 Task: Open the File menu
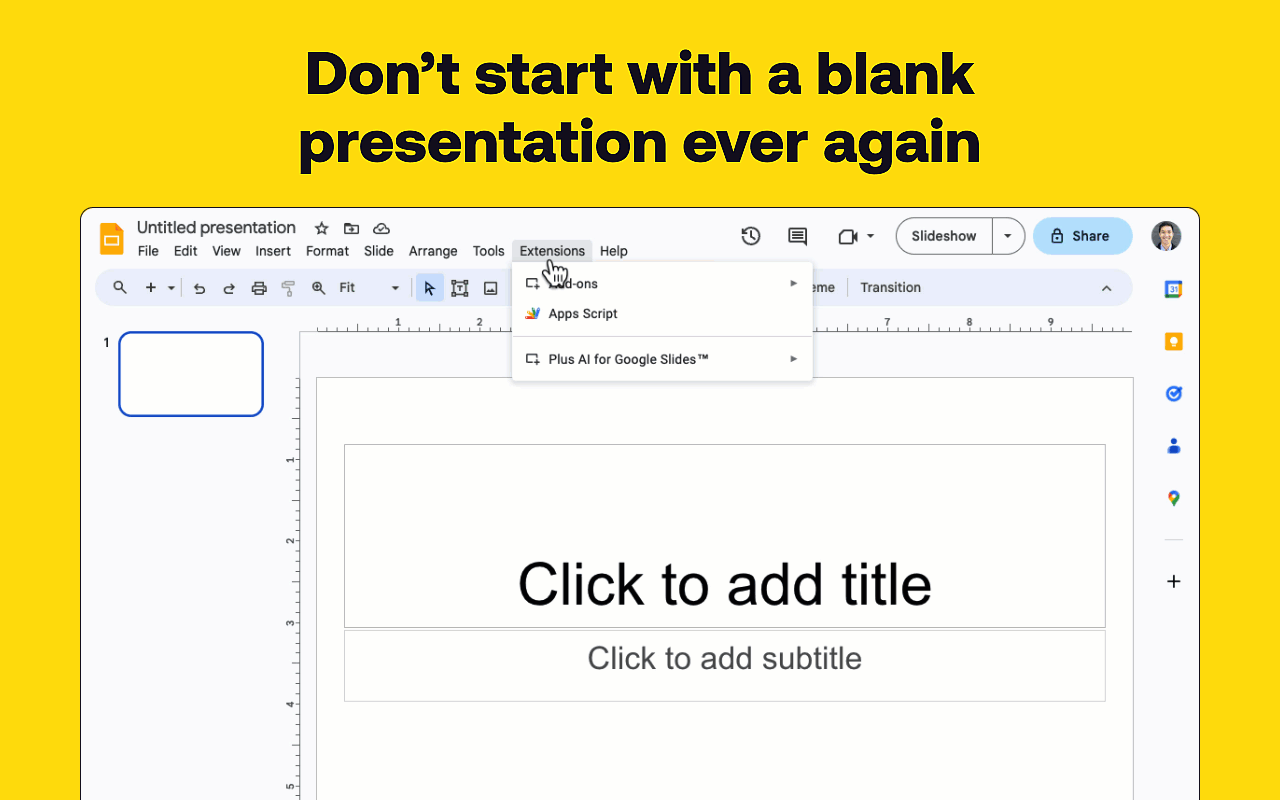point(148,251)
